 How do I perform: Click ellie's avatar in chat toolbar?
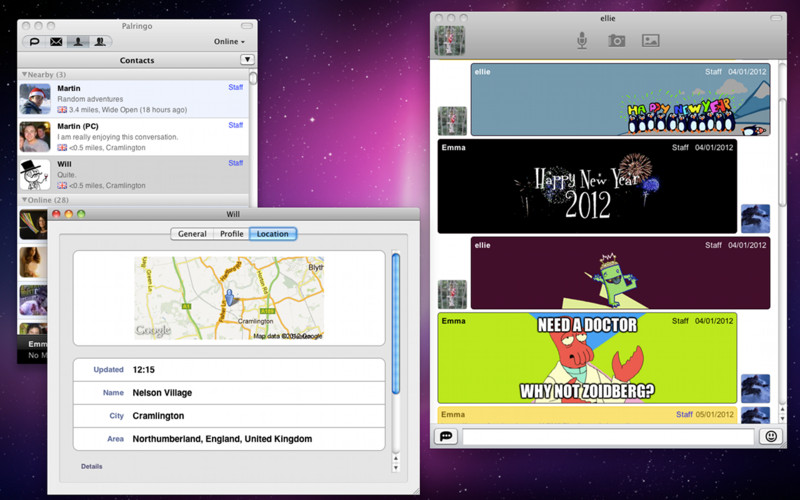click(449, 40)
